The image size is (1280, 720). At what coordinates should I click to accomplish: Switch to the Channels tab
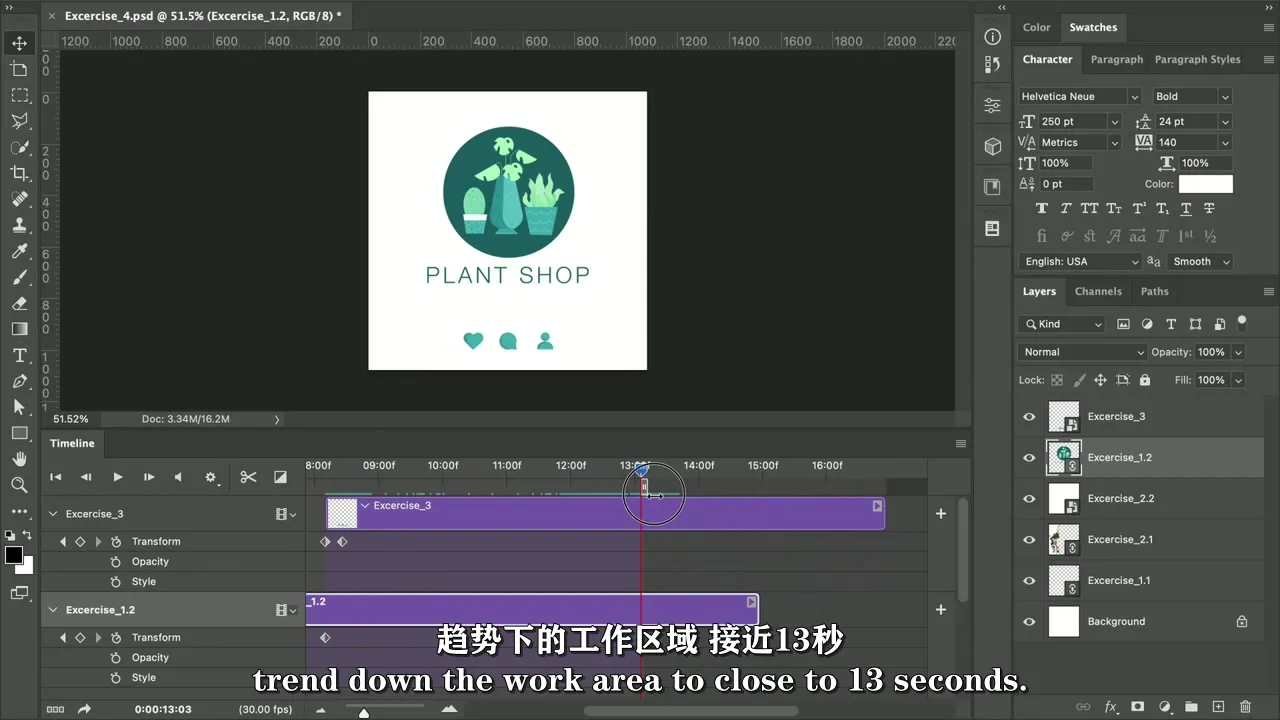1097,292
